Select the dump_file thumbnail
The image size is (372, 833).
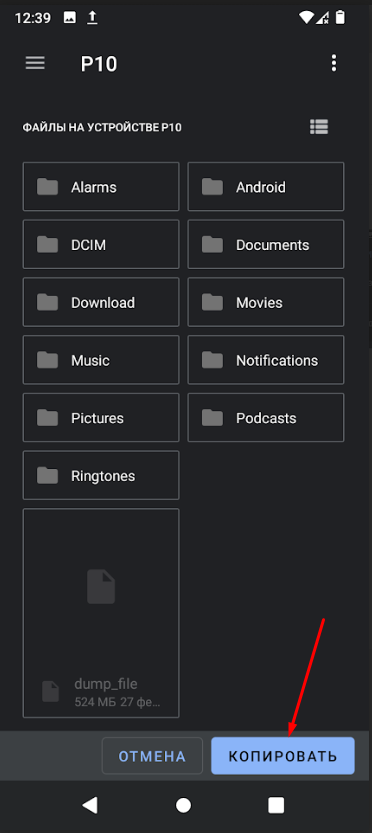pos(101,613)
